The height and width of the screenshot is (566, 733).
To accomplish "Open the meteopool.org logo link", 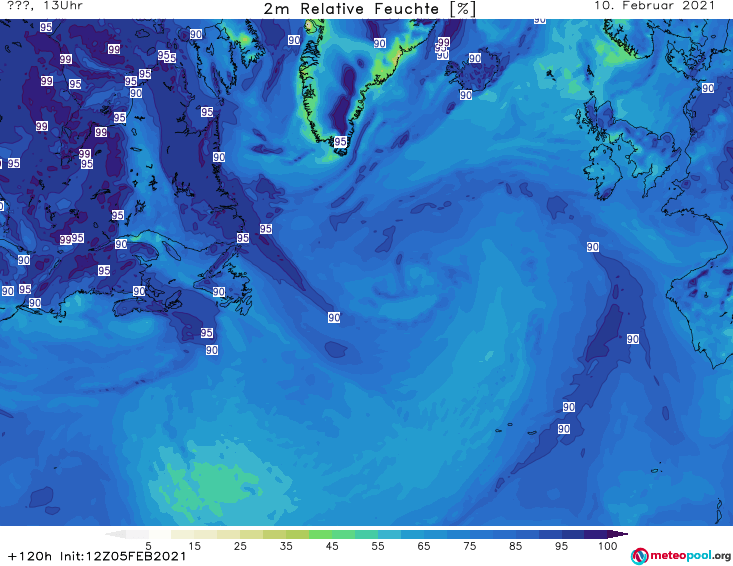I will pos(681,556).
